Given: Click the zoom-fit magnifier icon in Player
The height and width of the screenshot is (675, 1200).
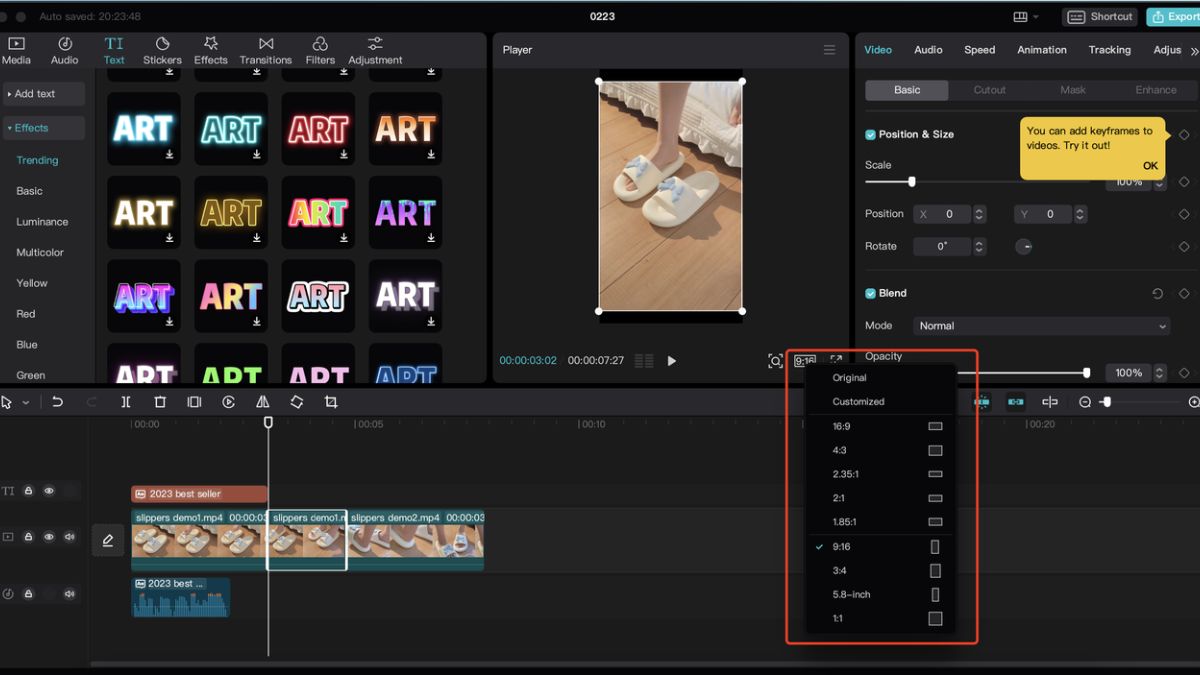Looking at the screenshot, I should tap(775, 361).
